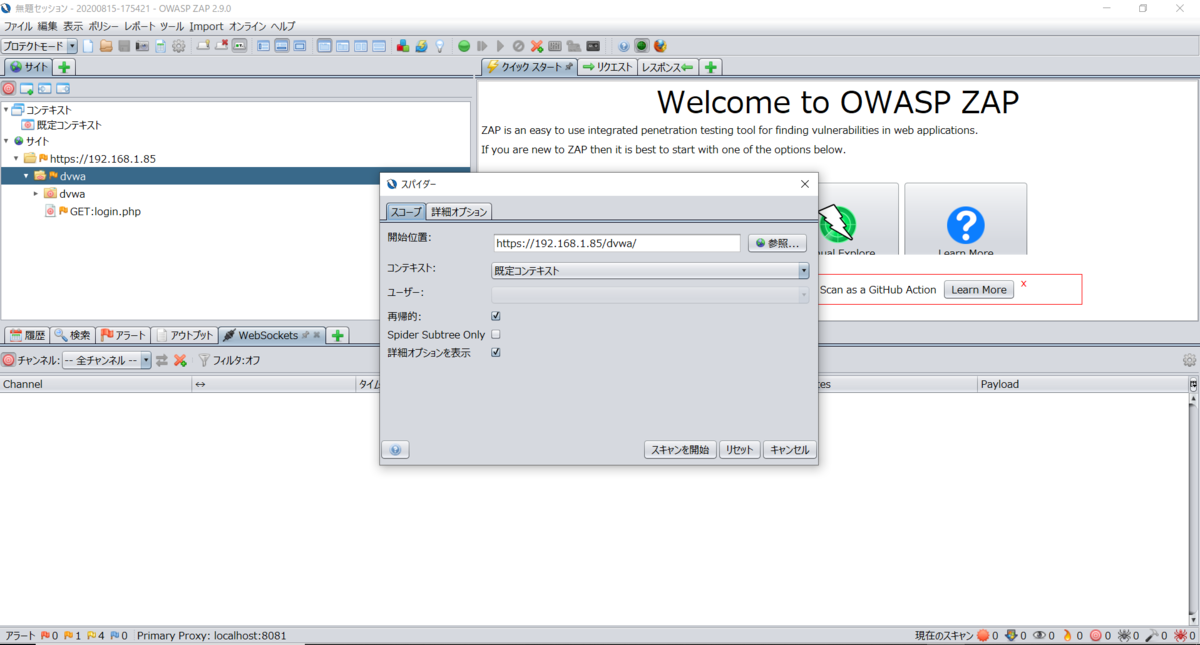Collapse the selected dvwa folder arrow

(27, 176)
